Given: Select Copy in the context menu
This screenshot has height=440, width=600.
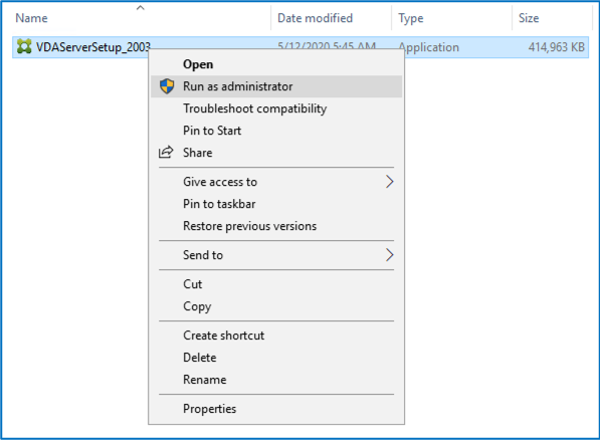Looking at the screenshot, I should [197, 306].
